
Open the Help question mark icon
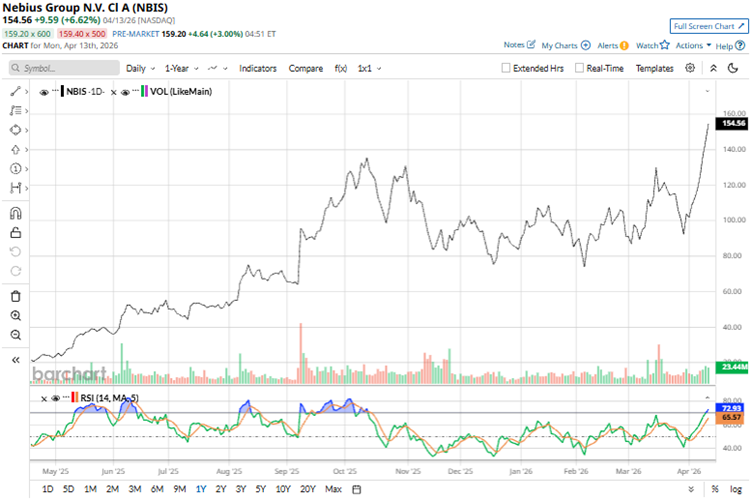(x=740, y=46)
